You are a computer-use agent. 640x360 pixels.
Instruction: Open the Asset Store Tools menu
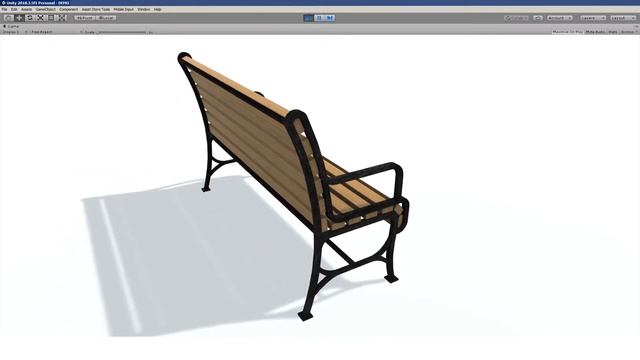[96, 9]
